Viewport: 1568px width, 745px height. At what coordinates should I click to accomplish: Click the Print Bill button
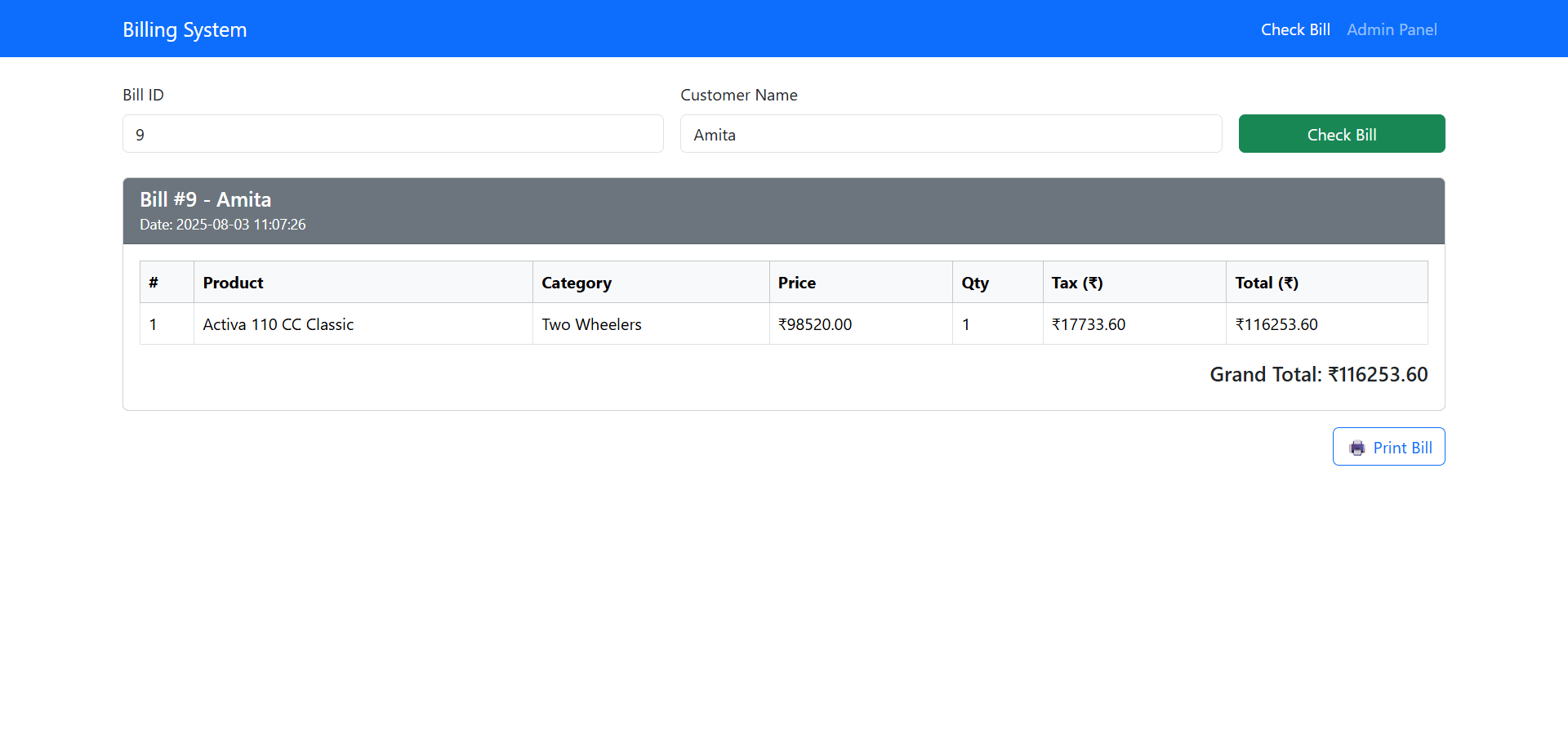point(1388,447)
